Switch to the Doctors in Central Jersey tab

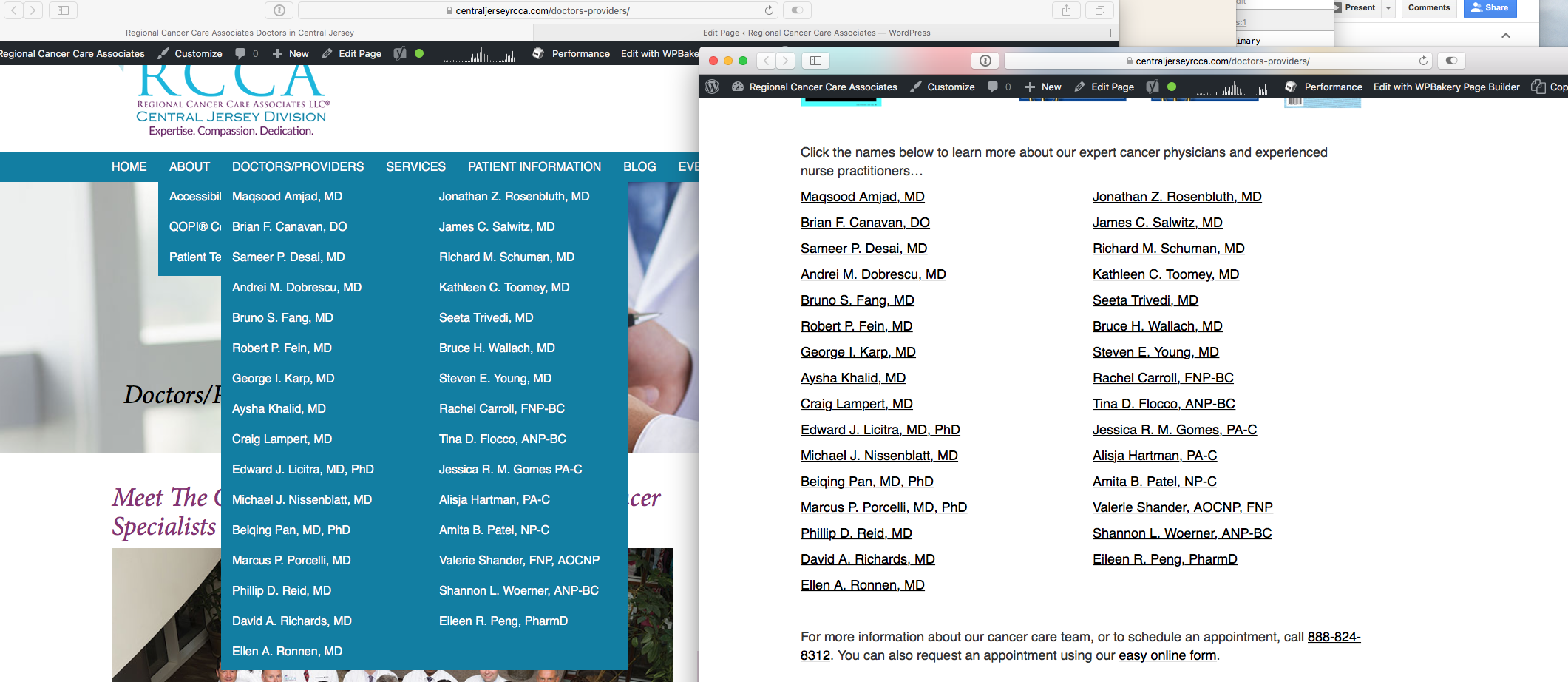[240, 33]
